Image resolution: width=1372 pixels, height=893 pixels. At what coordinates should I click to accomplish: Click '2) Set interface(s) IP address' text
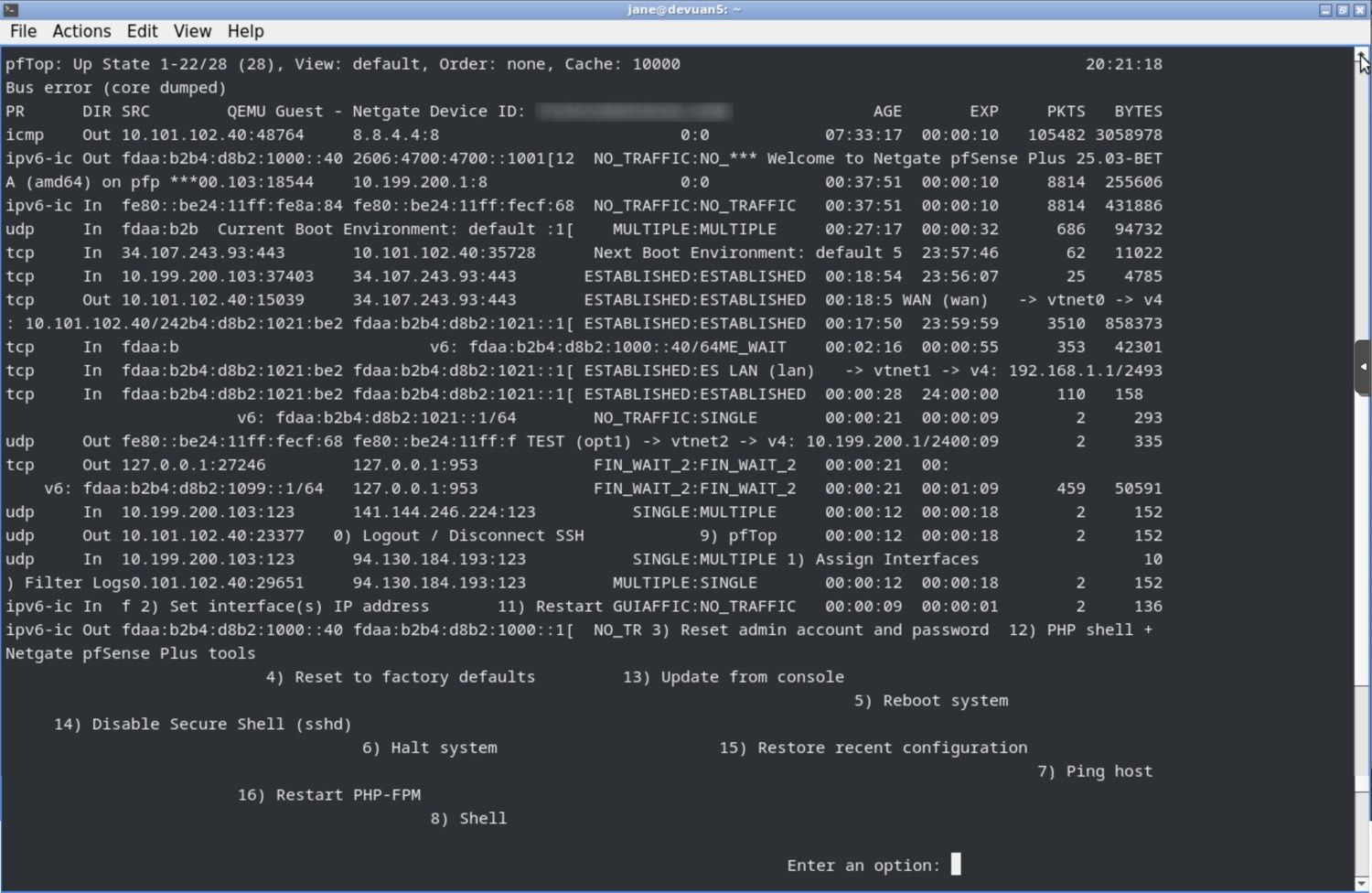point(284,606)
